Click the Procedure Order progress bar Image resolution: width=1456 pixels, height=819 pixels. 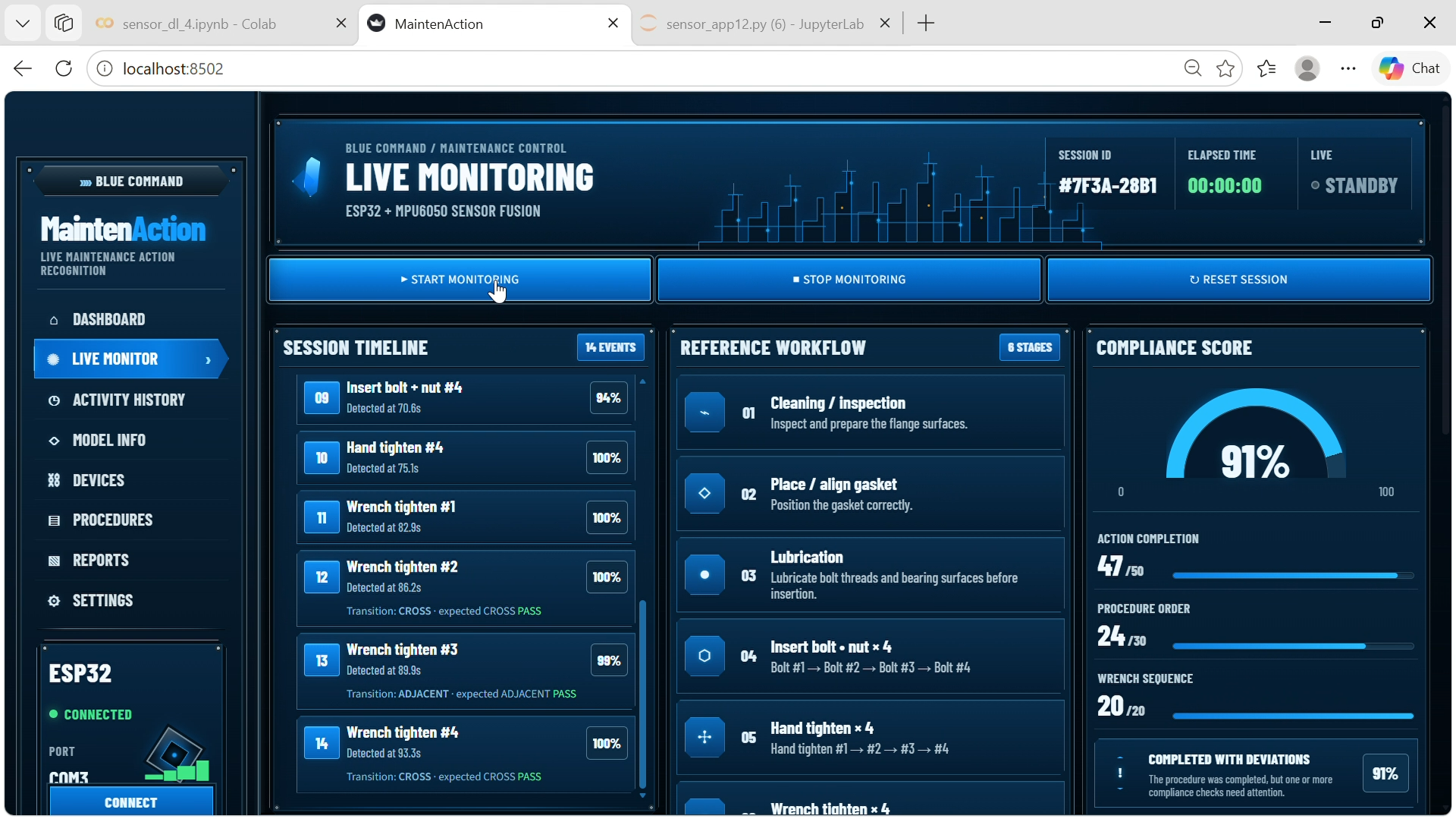1293,646
